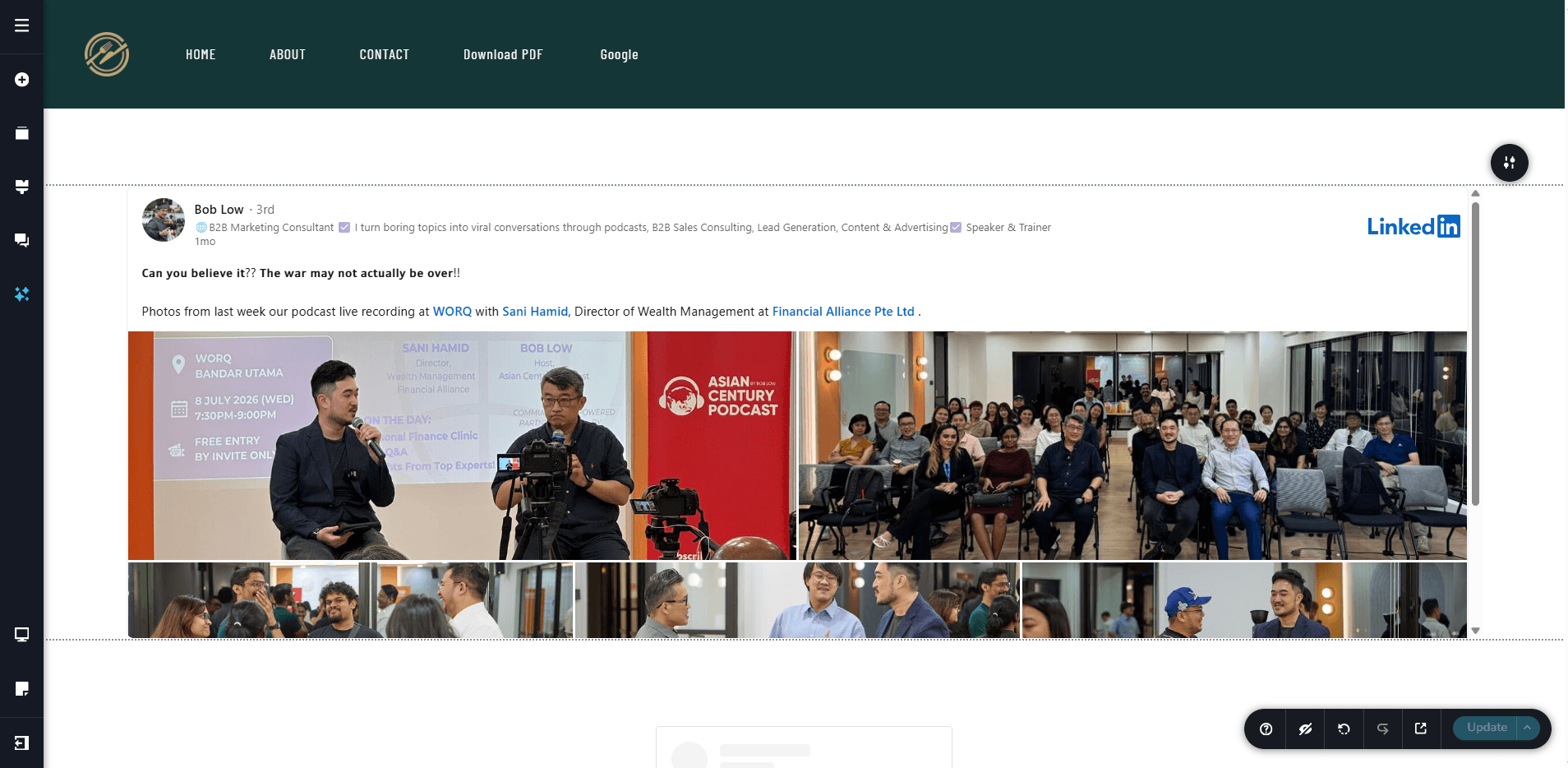Open the Sani Hamid profile link
1568x768 pixels.
pos(535,312)
